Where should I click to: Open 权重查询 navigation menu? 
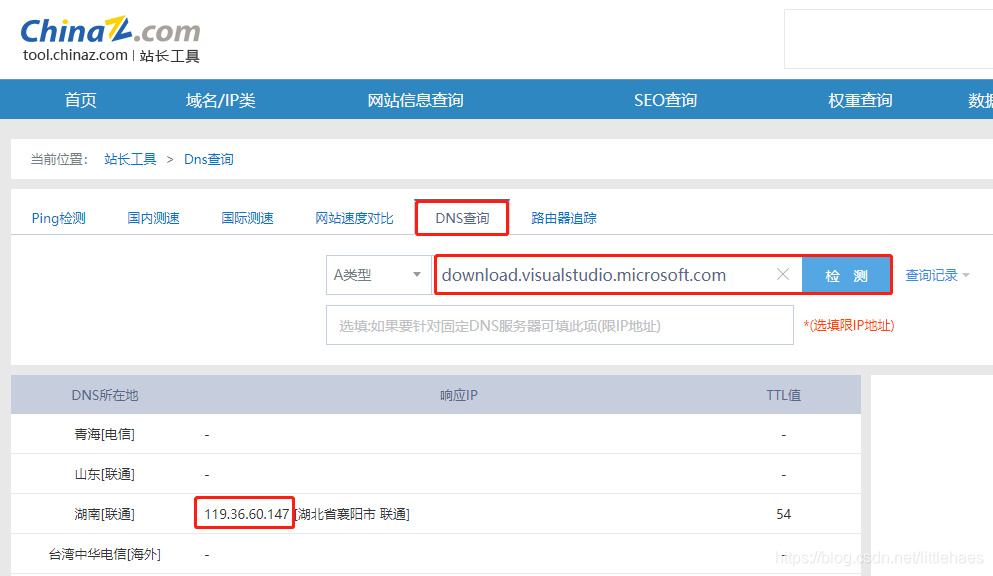click(860, 100)
